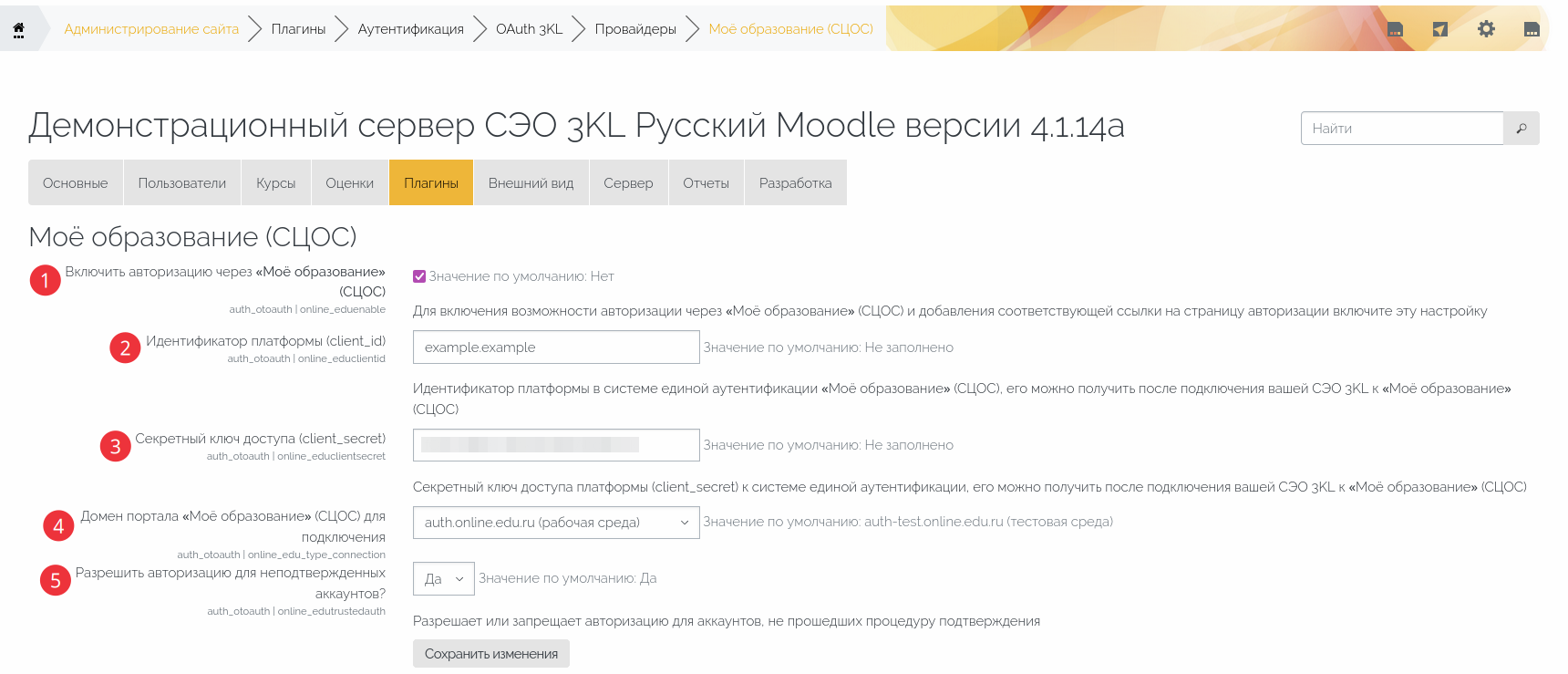
Task: Click the text auth_otoauth | online_eduenable
Action: pyautogui.click(x=307, y=309)
